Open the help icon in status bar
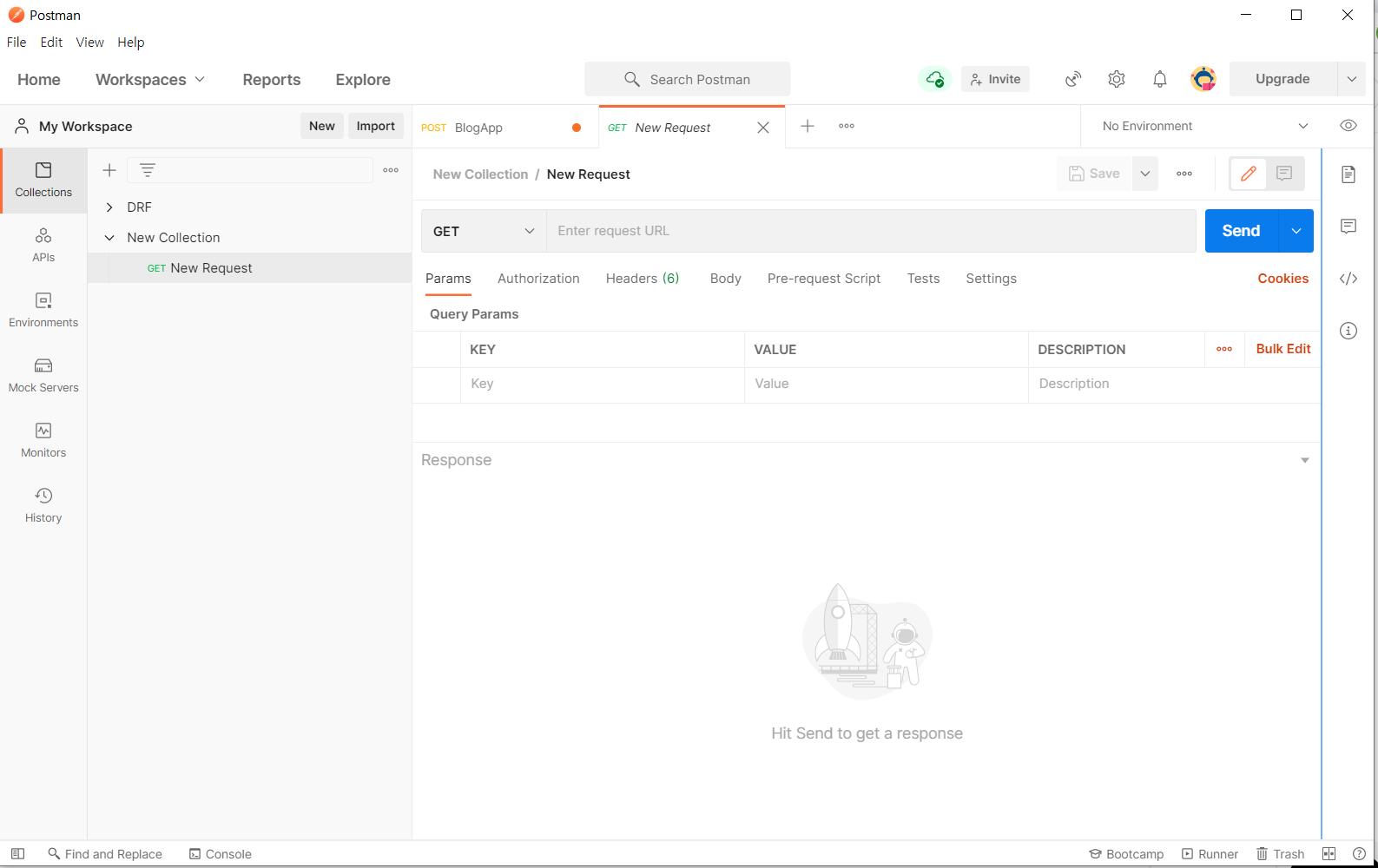The height and width of the screenshot is (868, 1378). tap(1359, 854)
